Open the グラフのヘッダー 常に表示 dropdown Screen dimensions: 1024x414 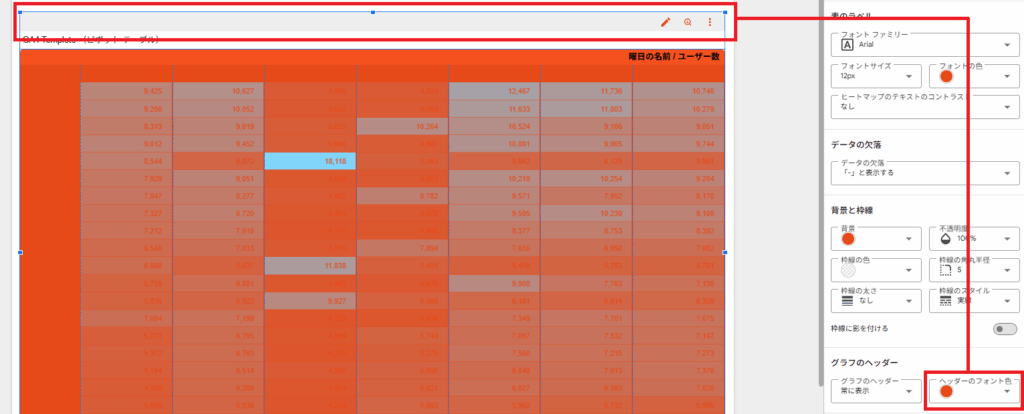tap(877, 390)
